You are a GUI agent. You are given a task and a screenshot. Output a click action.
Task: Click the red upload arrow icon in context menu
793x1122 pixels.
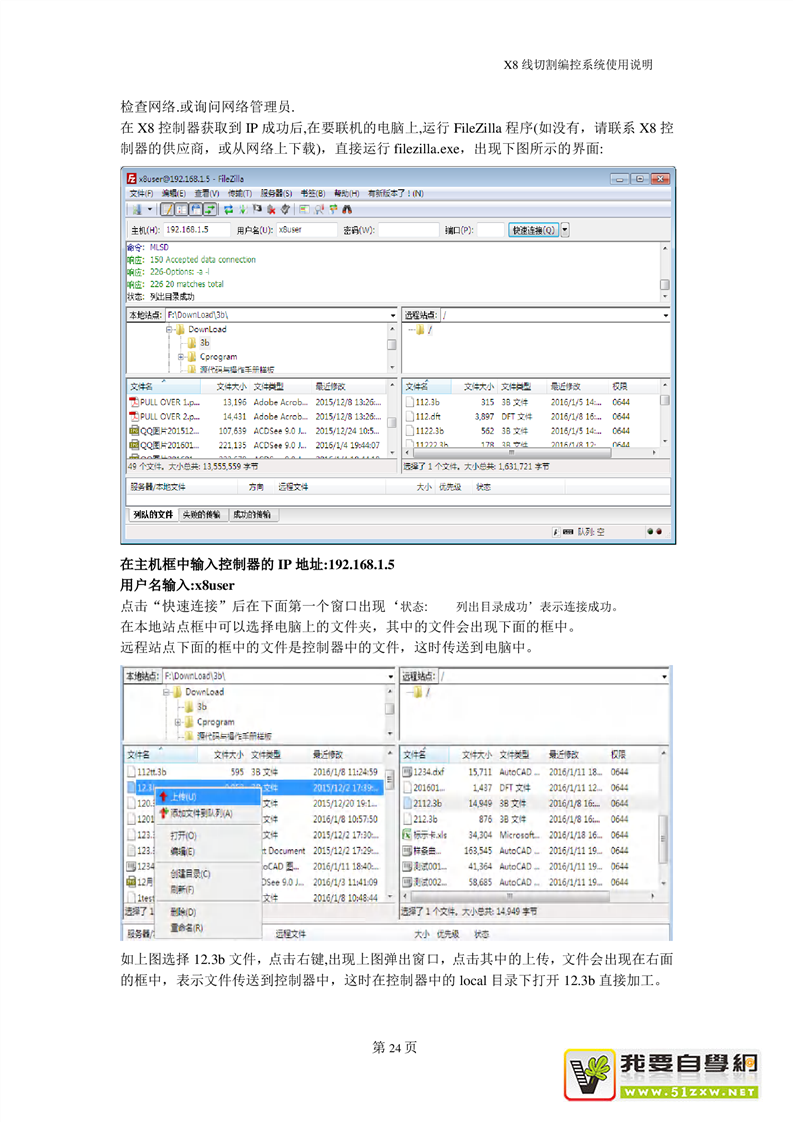163,797
